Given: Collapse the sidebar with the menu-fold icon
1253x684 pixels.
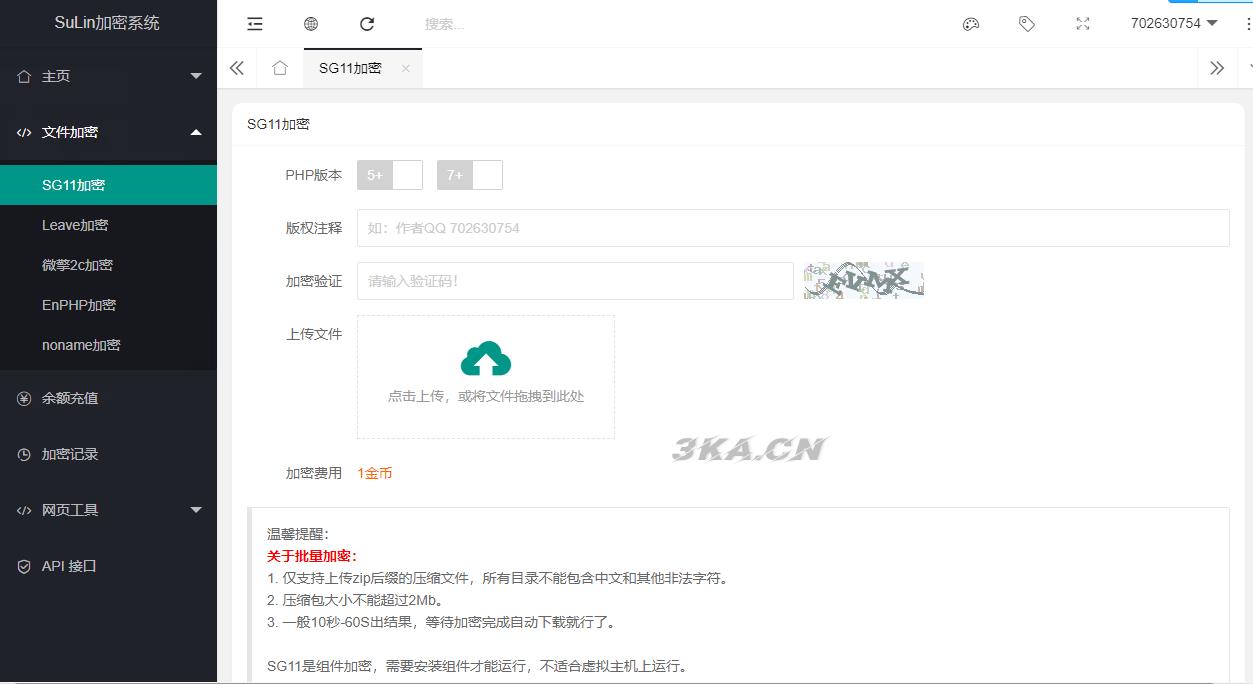Looking at the screenshot, I should pos(255,24).
